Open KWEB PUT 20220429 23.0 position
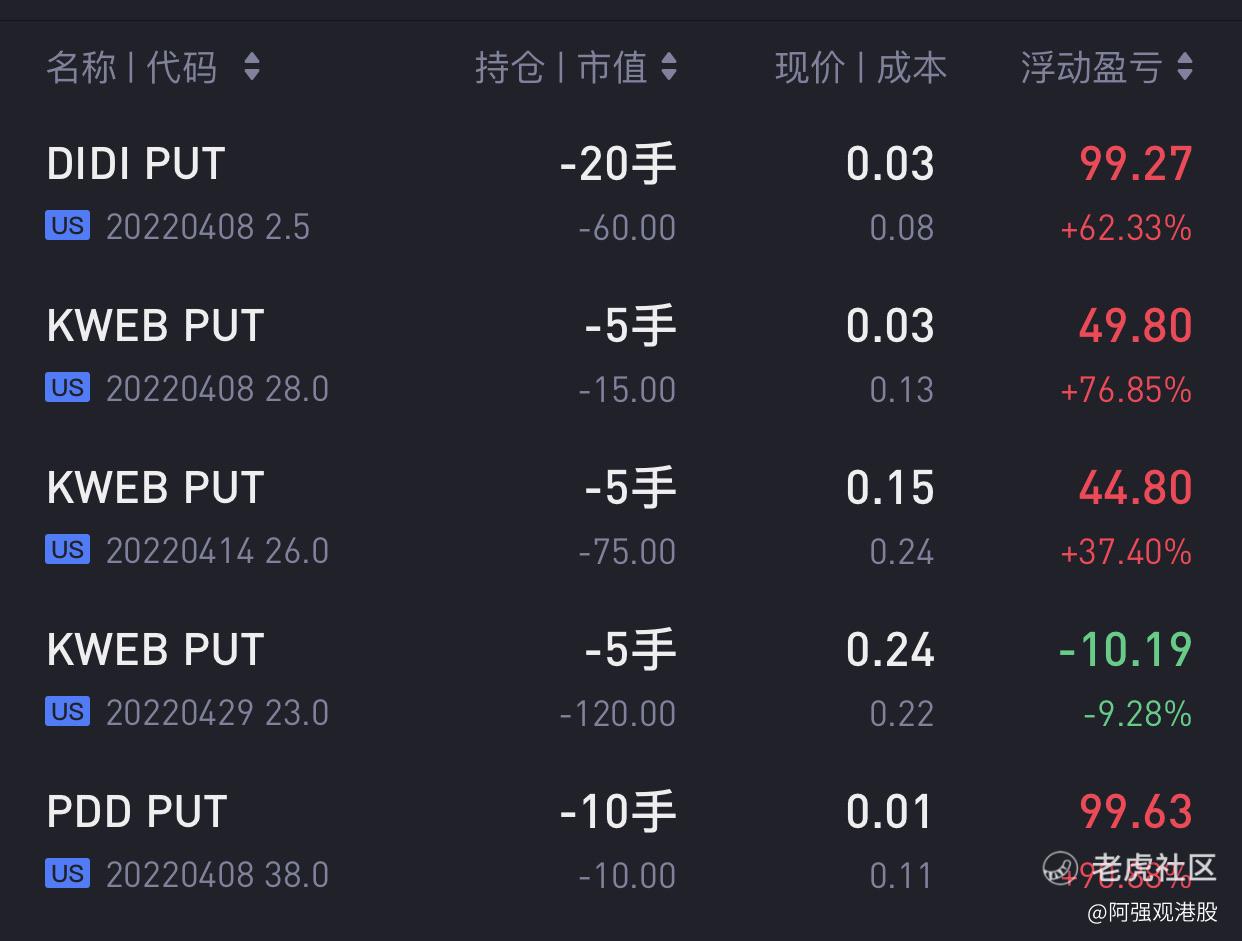Screen dimensions: 1242x941 (x=621, y=680)
